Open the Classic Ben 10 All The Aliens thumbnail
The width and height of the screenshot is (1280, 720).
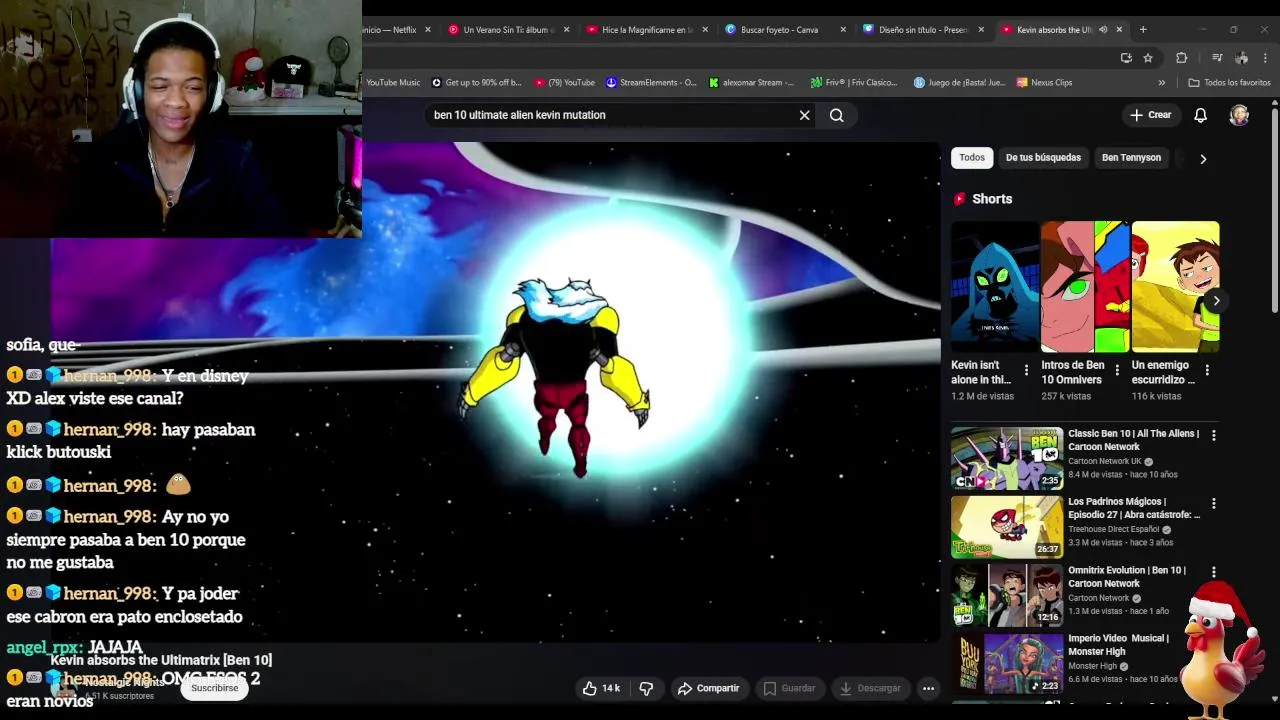click(x=1007, y=458)
